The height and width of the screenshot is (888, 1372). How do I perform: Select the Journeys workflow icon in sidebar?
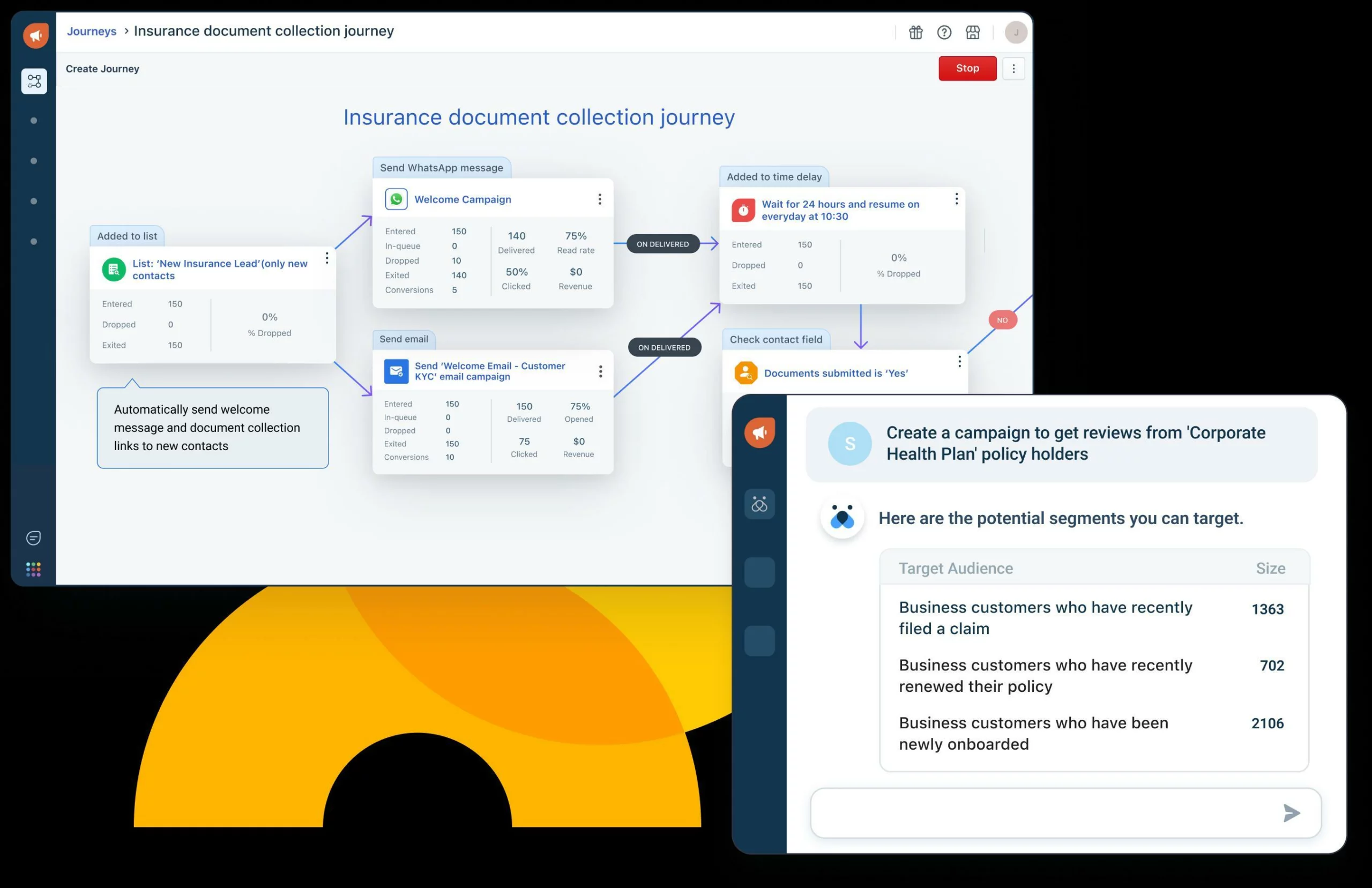(x=34, y=81)
